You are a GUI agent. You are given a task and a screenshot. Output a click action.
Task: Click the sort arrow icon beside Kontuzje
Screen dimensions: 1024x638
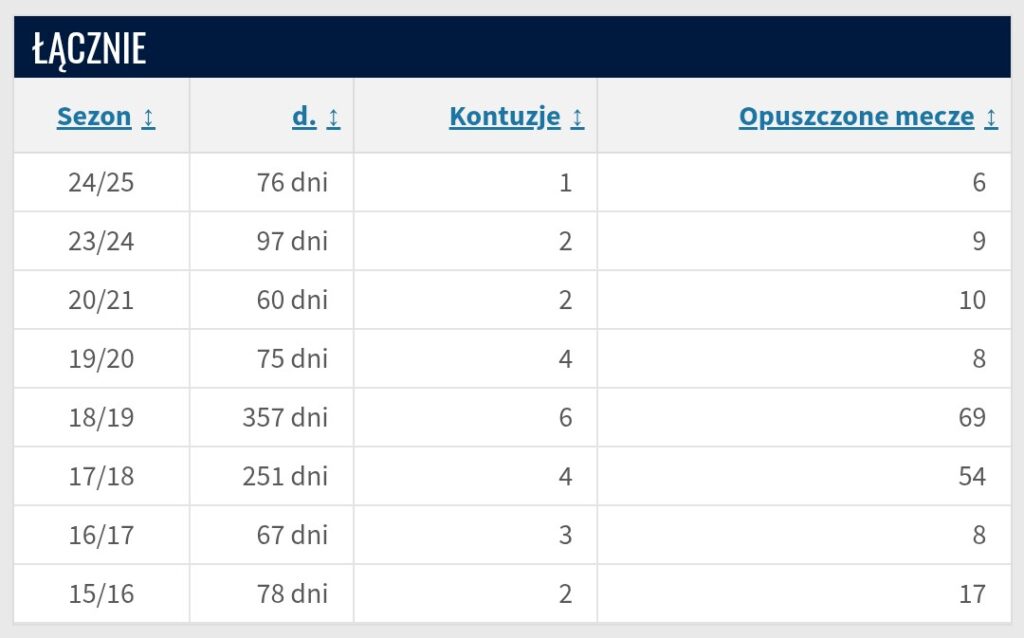[577, 118]
